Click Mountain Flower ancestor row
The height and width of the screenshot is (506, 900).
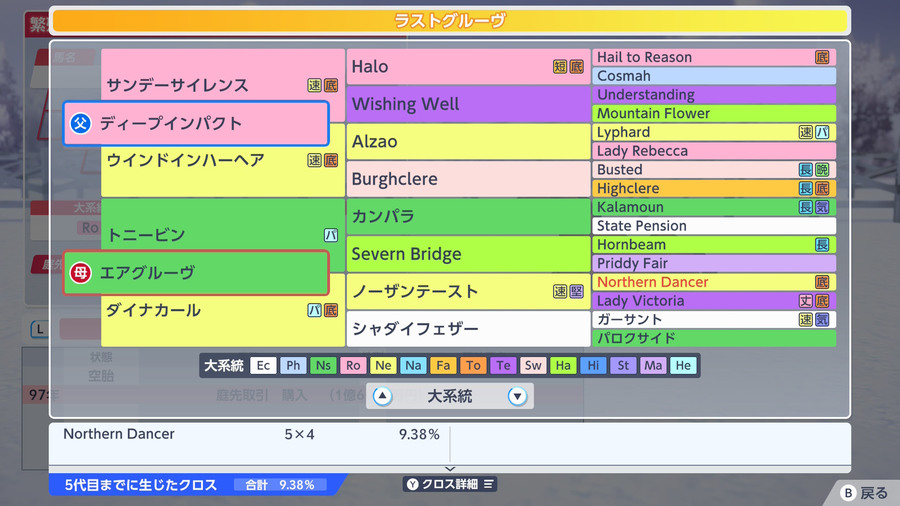point(714,114)
